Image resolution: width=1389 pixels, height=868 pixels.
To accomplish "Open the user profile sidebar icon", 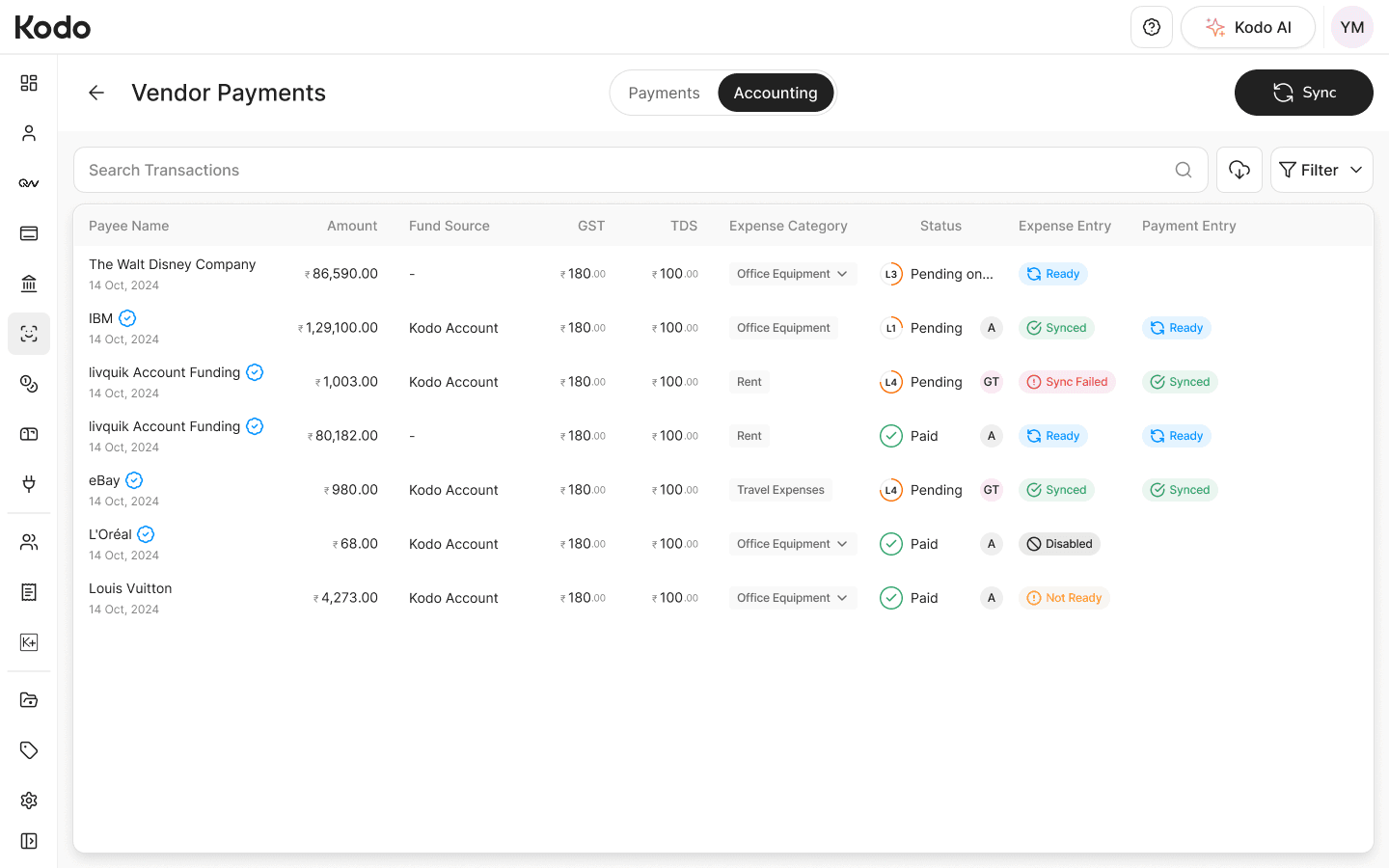I will (x=29, y=133).
